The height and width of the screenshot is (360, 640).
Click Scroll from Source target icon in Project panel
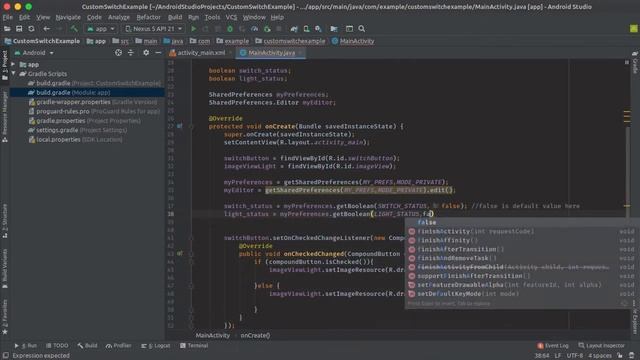118,53
